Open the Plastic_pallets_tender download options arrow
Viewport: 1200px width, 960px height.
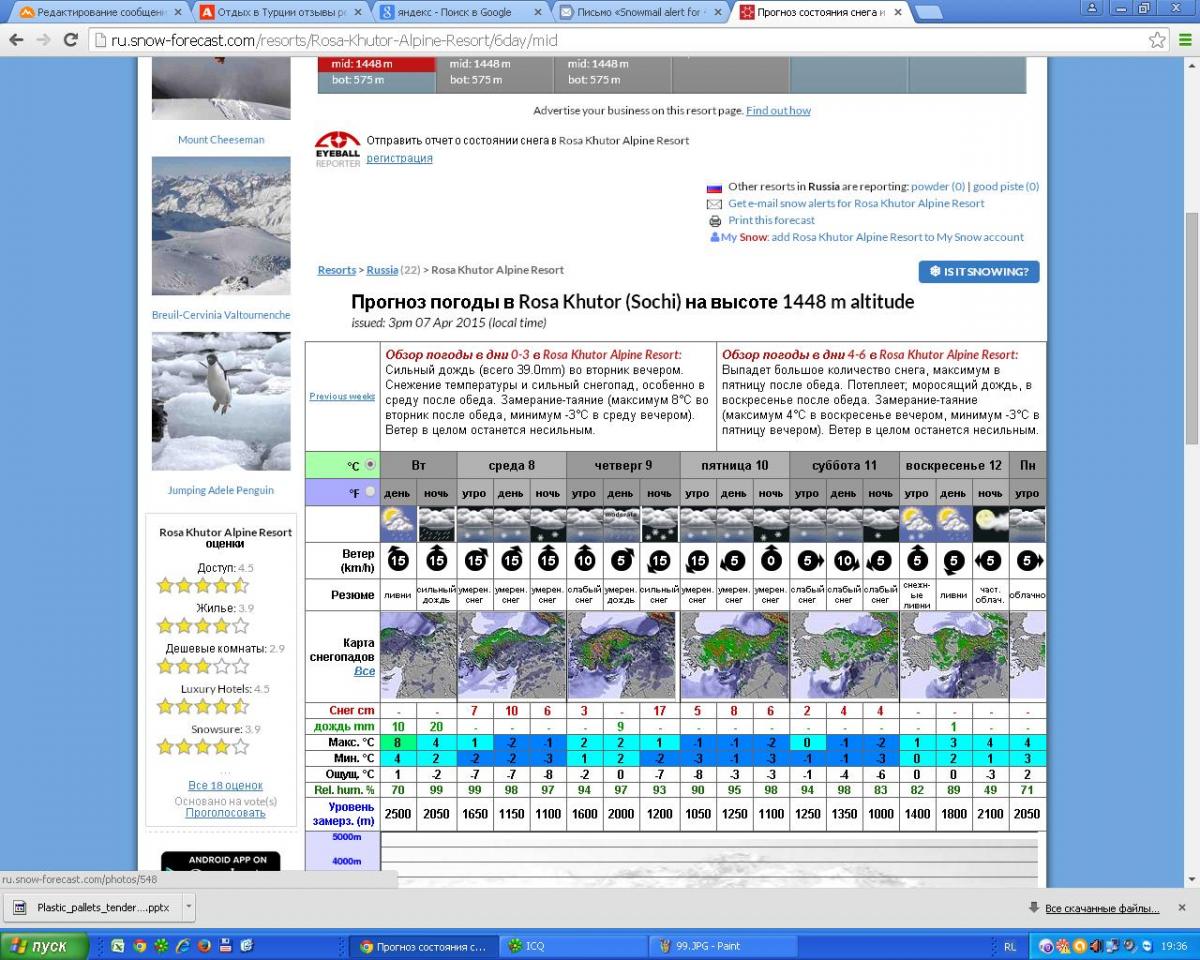tap(189, 908)
